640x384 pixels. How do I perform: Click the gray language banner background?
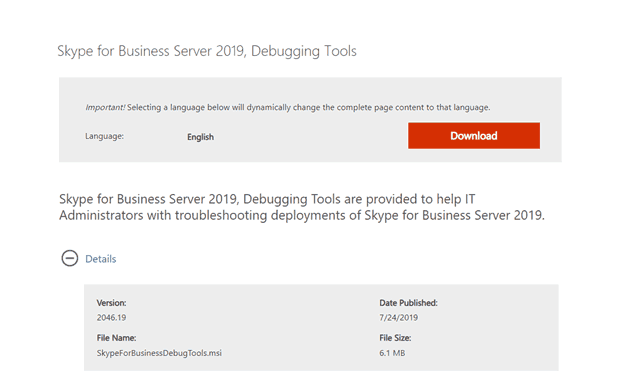coord(310,120)
